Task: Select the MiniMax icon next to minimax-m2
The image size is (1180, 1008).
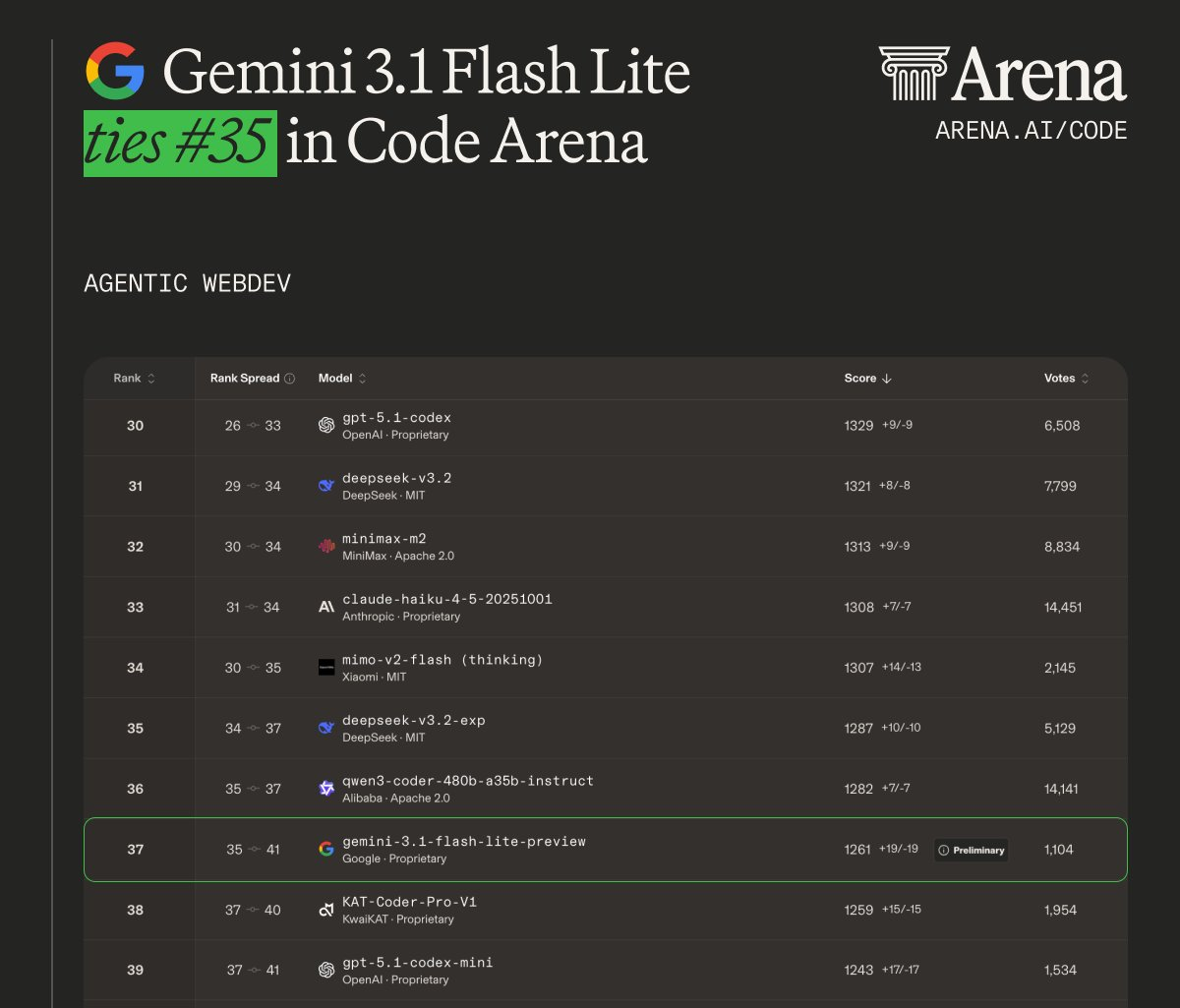Action: point(325,546)
